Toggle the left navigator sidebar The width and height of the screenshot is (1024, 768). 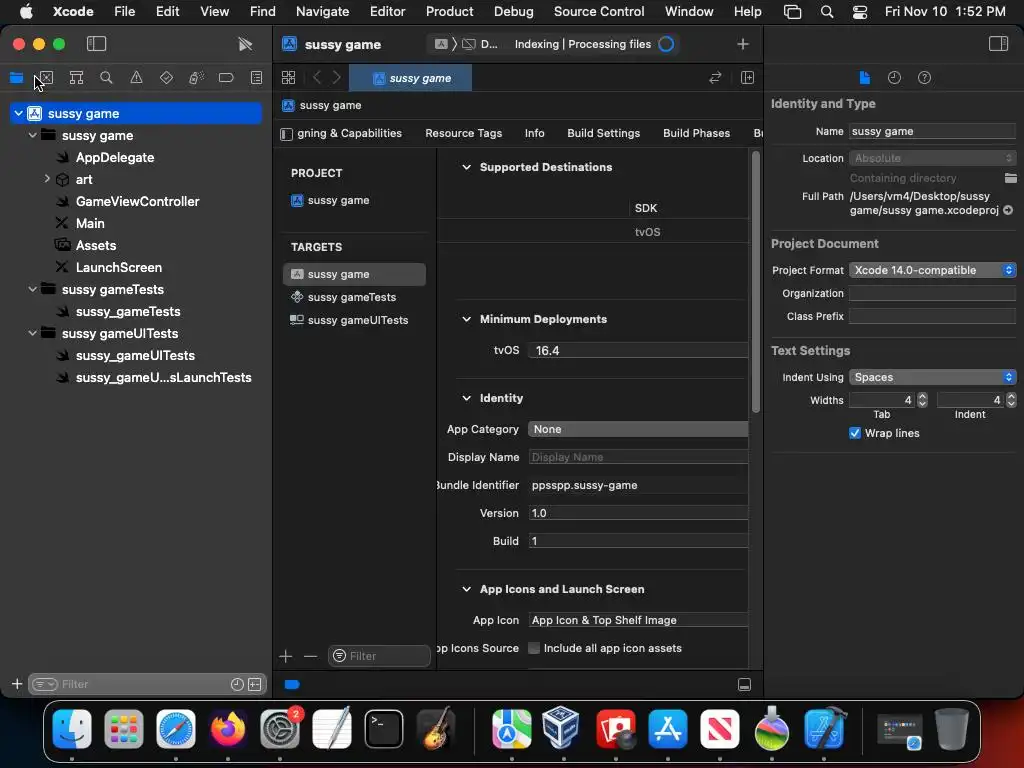(x=96, y=44)
